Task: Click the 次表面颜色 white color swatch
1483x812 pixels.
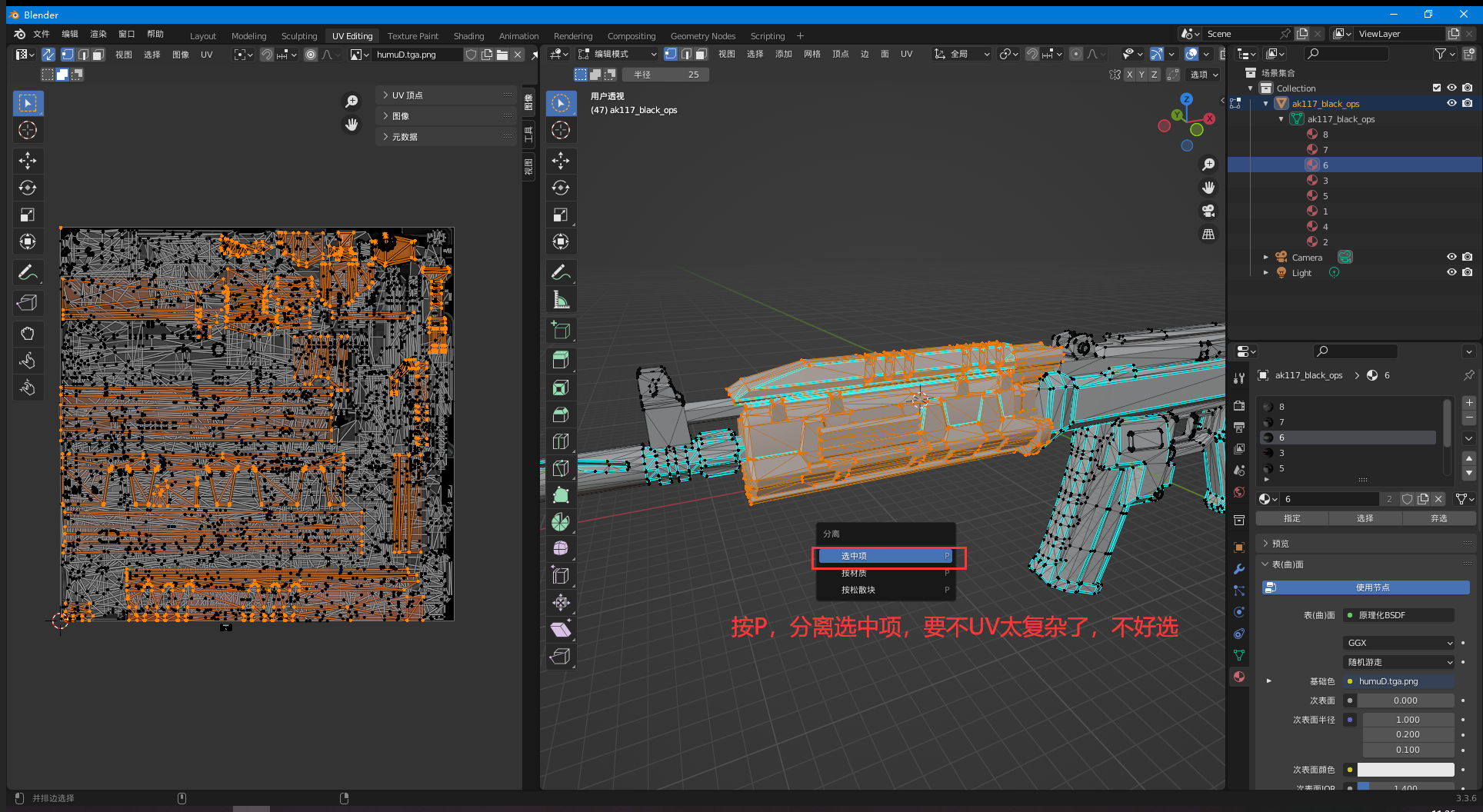Action: tap(1405, 770)
